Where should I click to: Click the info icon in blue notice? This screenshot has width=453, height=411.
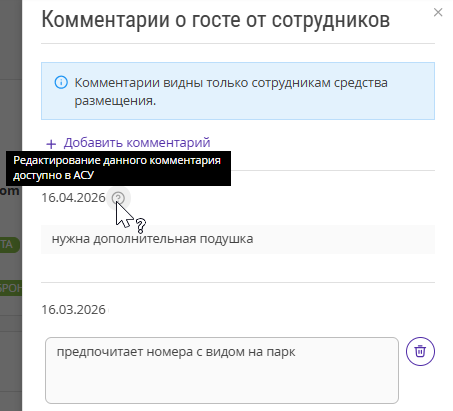tap(61, 82)
